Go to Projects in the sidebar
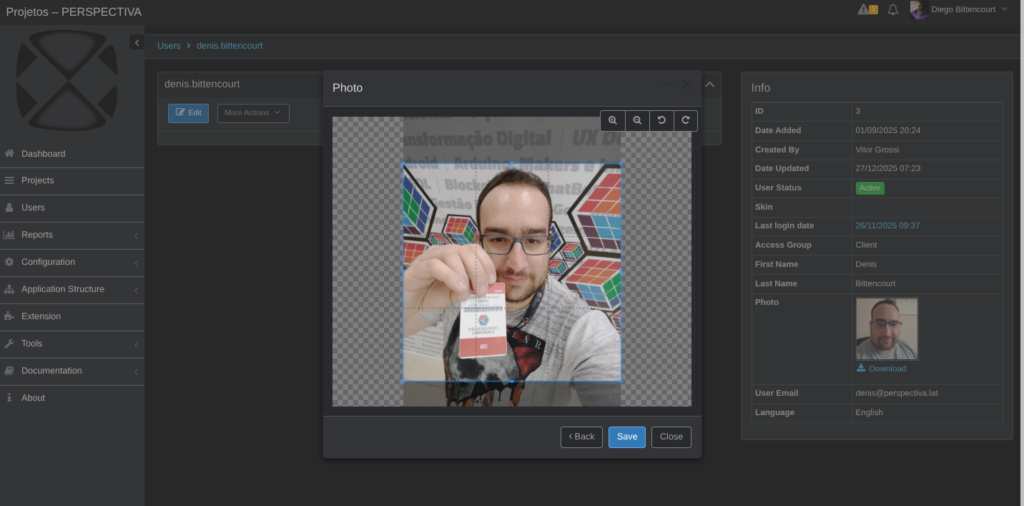Viewport: 1024px width, 506px height. click(x=37, y=181)
